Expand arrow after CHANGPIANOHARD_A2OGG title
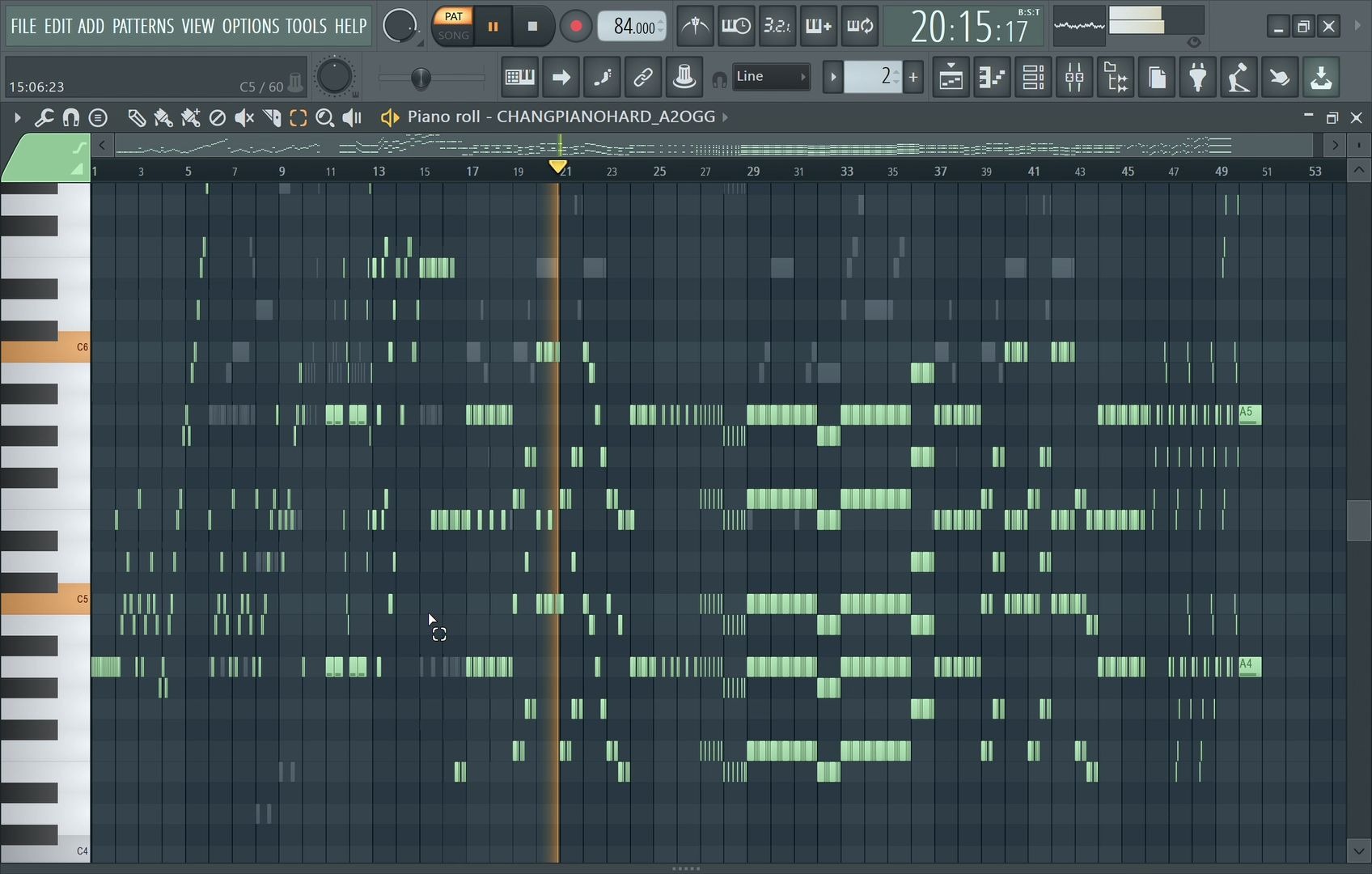1372x874 pixels. [x=725, y=117]
